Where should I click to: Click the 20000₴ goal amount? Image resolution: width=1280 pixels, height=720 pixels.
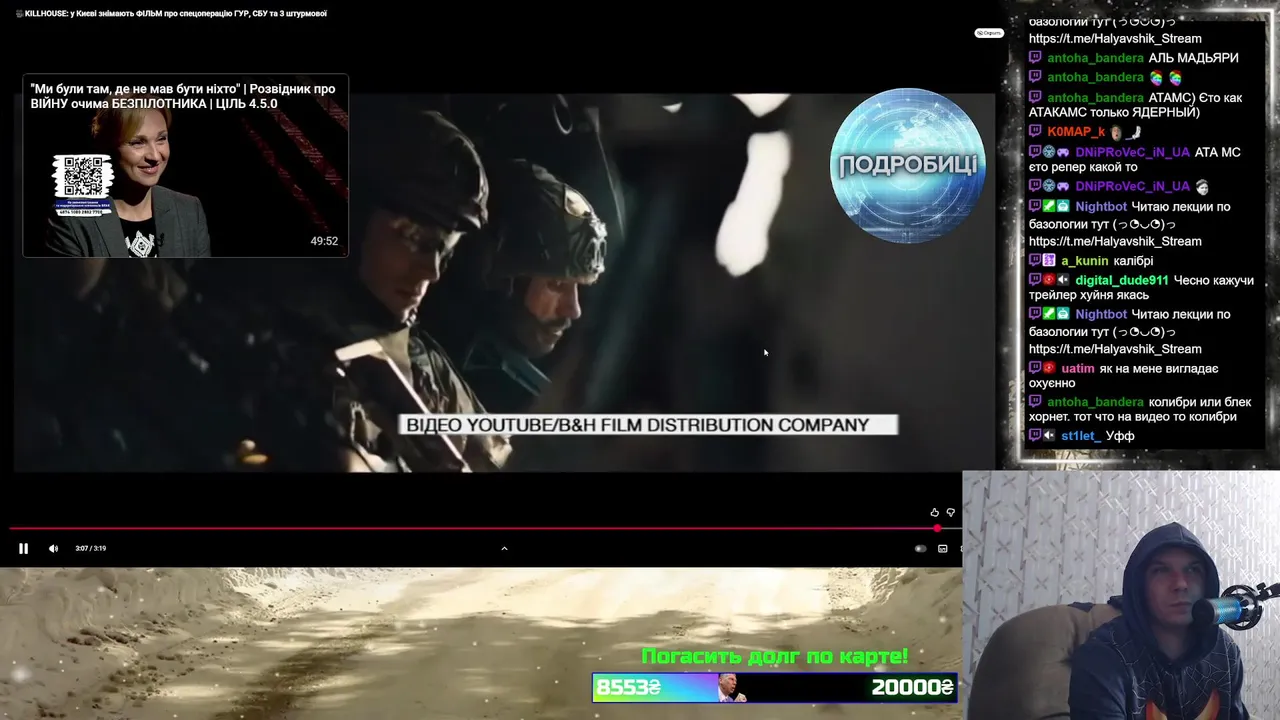coord(912,687)
